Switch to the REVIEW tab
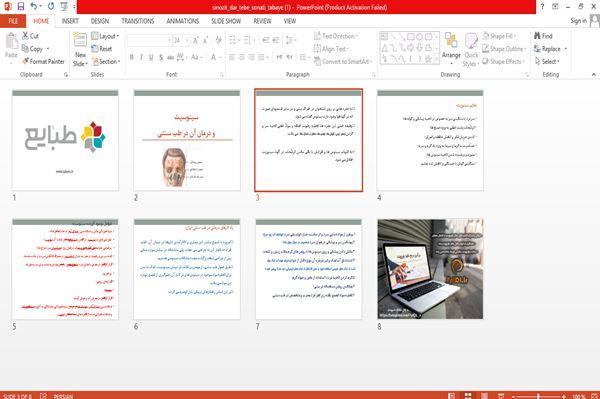600x399 pixels. tap(262, 21)
